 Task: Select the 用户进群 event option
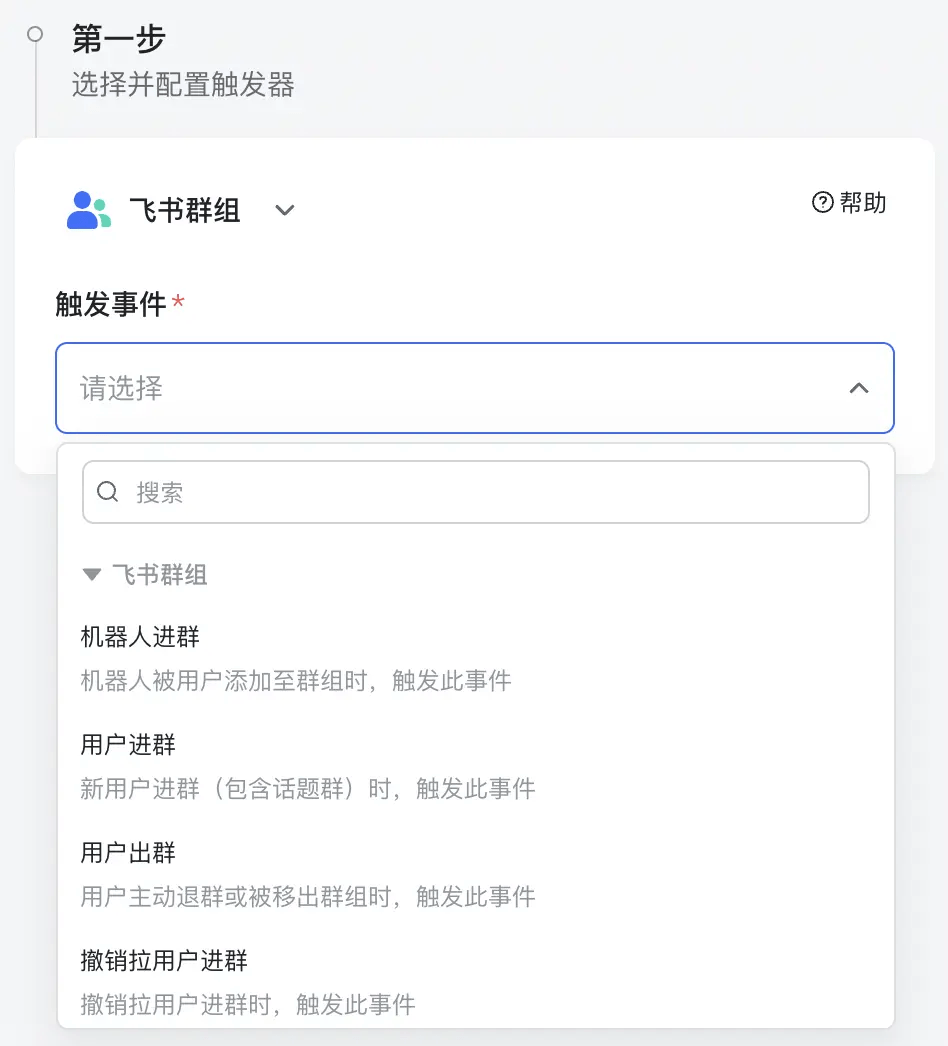click(x=476, y=766)
